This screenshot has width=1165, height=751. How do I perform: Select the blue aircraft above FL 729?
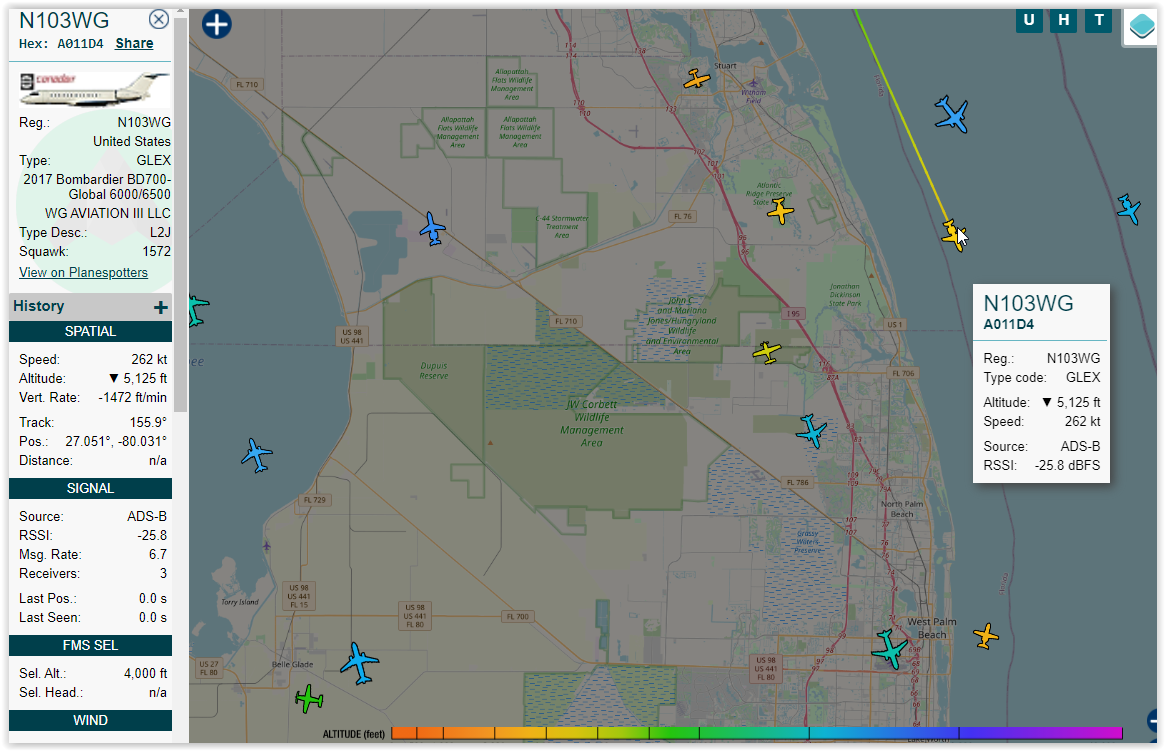click(257, 455)
